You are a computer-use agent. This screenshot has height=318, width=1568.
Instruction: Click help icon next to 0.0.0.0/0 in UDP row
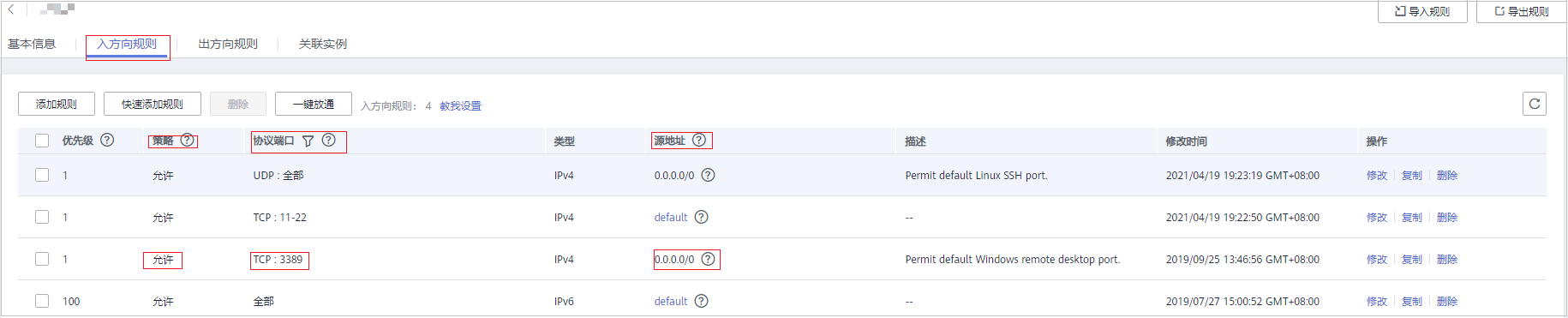tap(708, 175)
